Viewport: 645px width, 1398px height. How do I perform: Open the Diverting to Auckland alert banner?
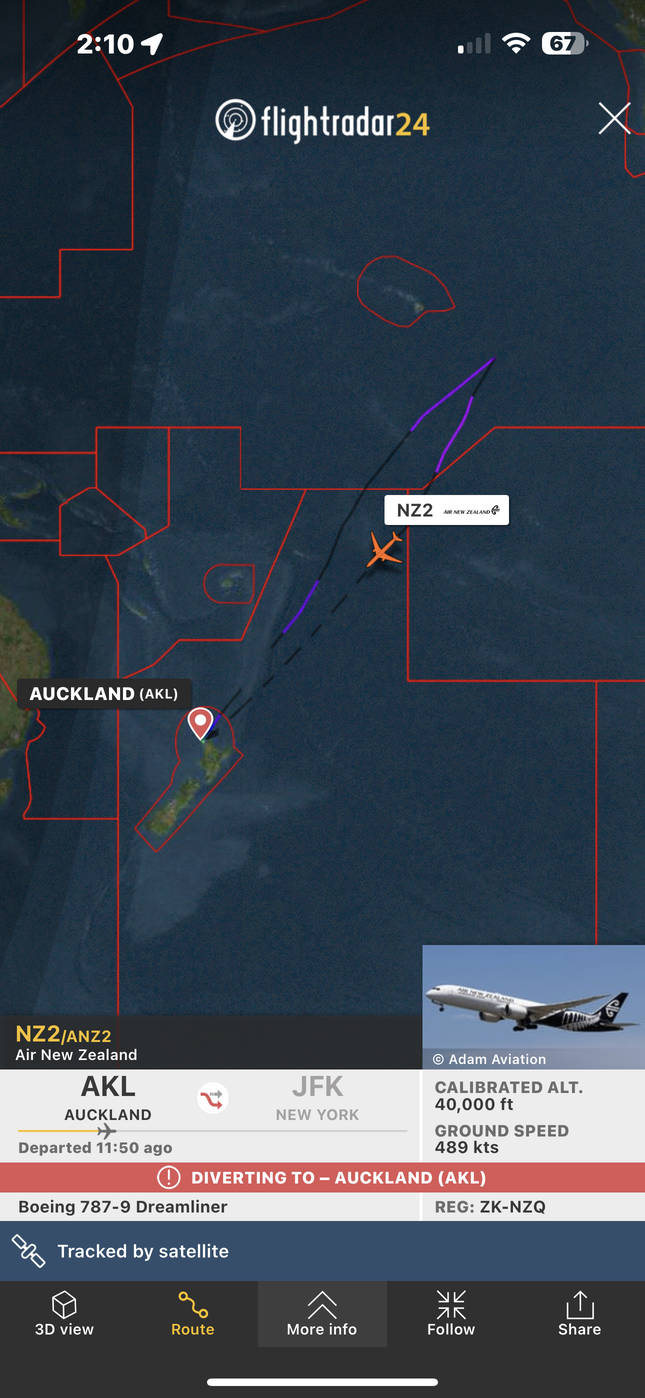point(322,1178)
